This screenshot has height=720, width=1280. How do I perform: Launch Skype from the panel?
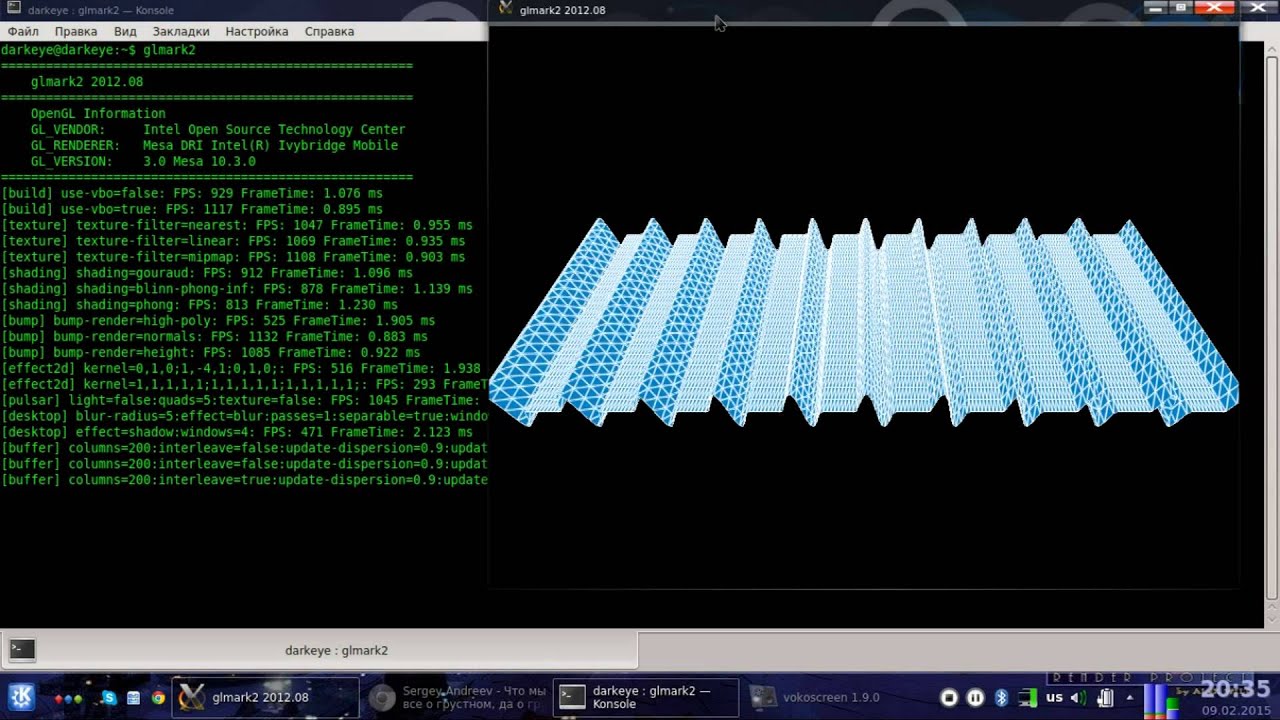pyautogui.click(x=109, y=698)
